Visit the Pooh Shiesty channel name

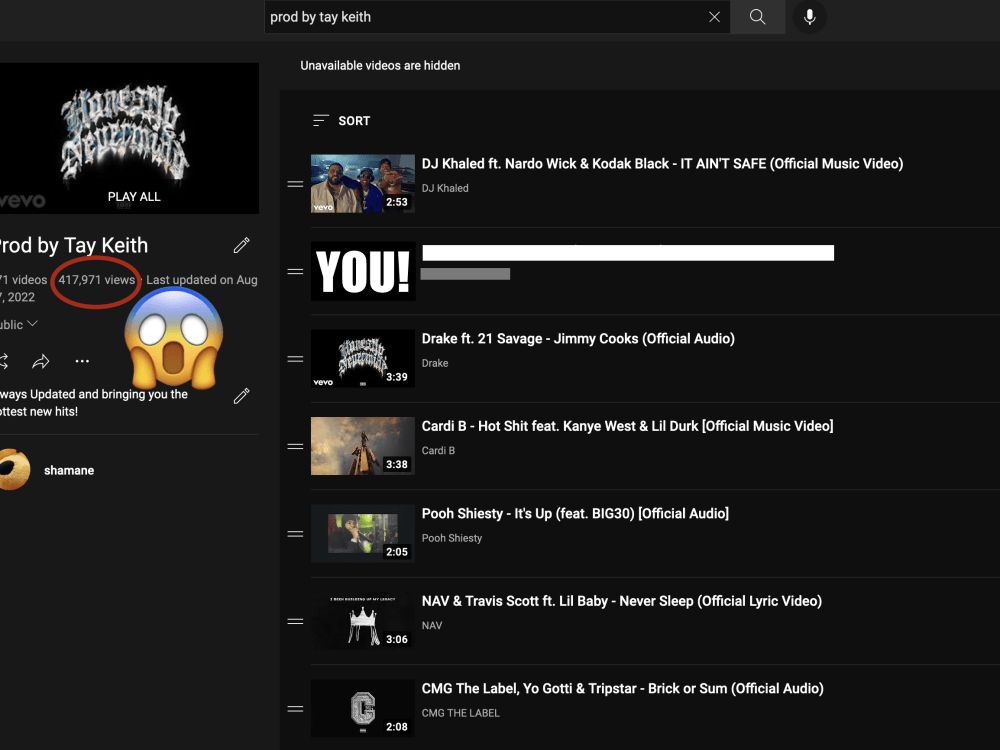[452, 538]
